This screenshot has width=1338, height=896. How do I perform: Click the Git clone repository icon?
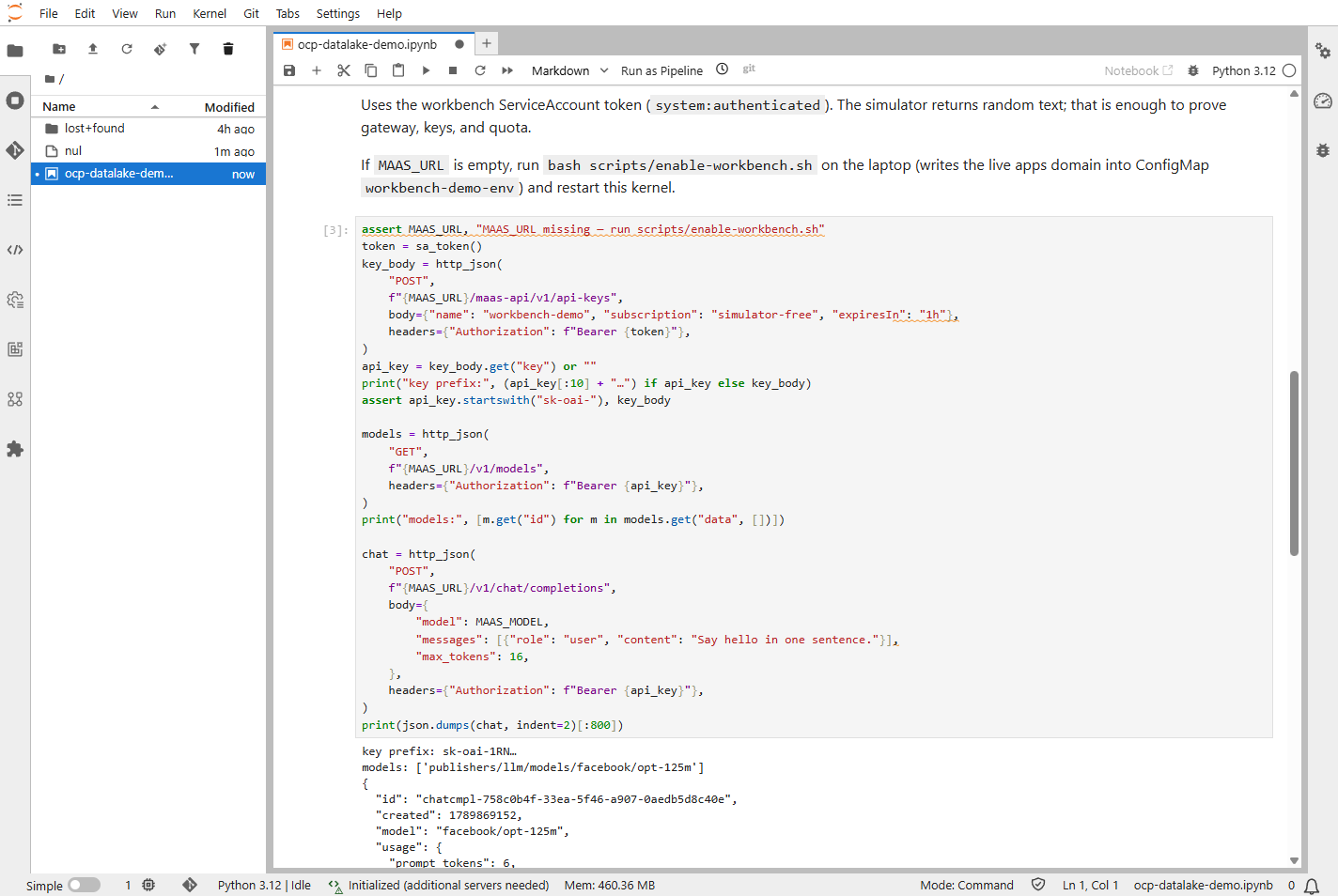pyautogui.click(x=161, y=49)
